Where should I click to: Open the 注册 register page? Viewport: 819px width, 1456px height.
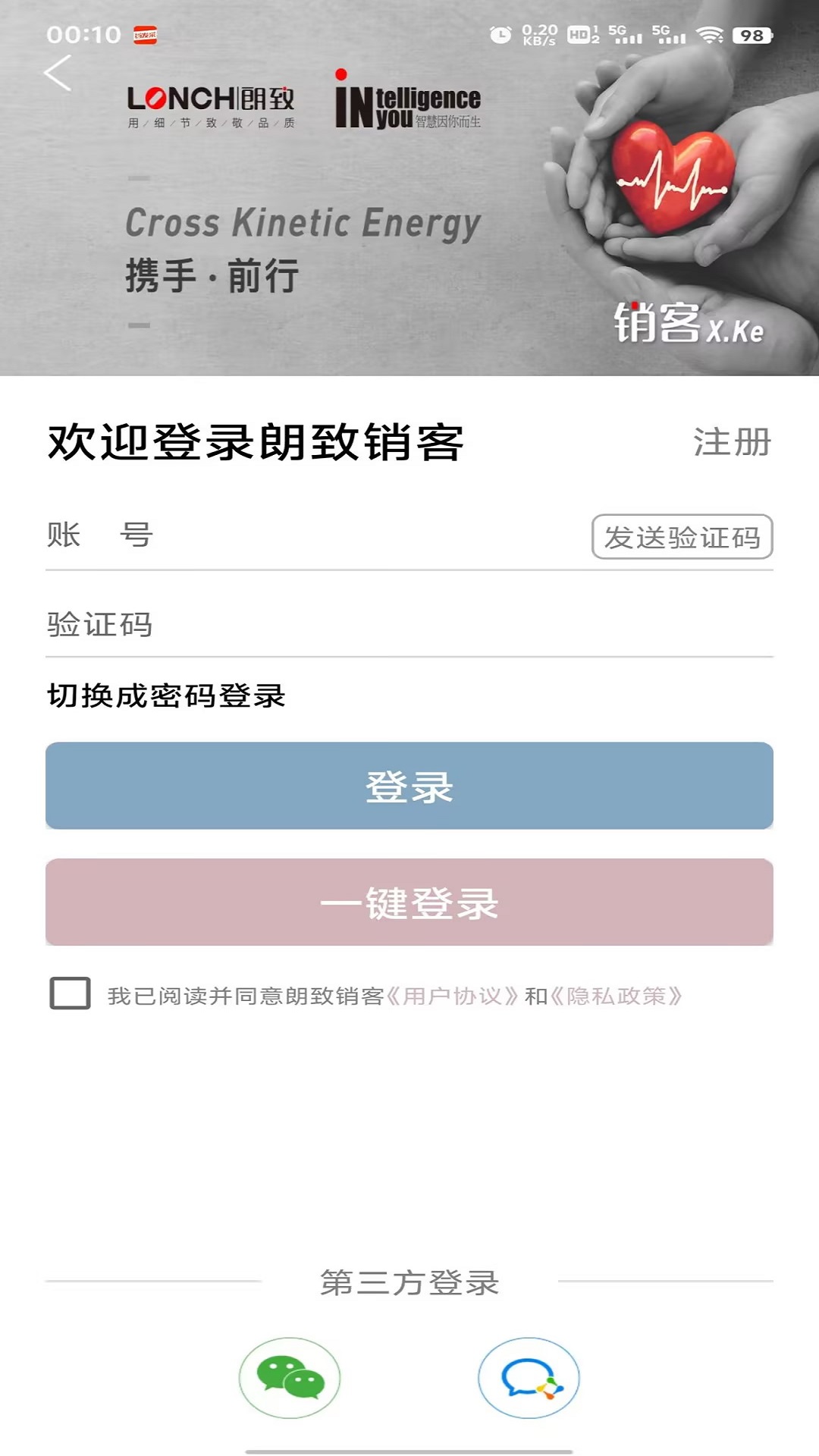click(732, 442)
